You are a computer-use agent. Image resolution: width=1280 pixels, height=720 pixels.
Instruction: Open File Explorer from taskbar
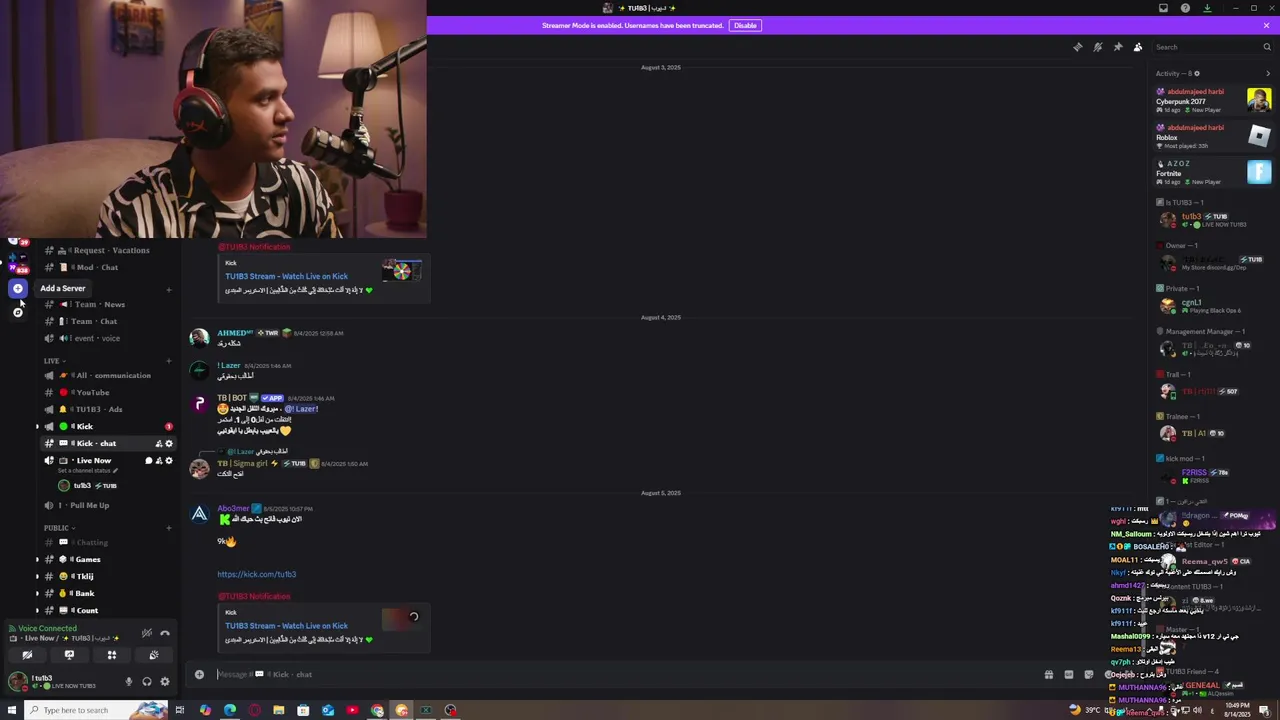[x=278, y=710]
